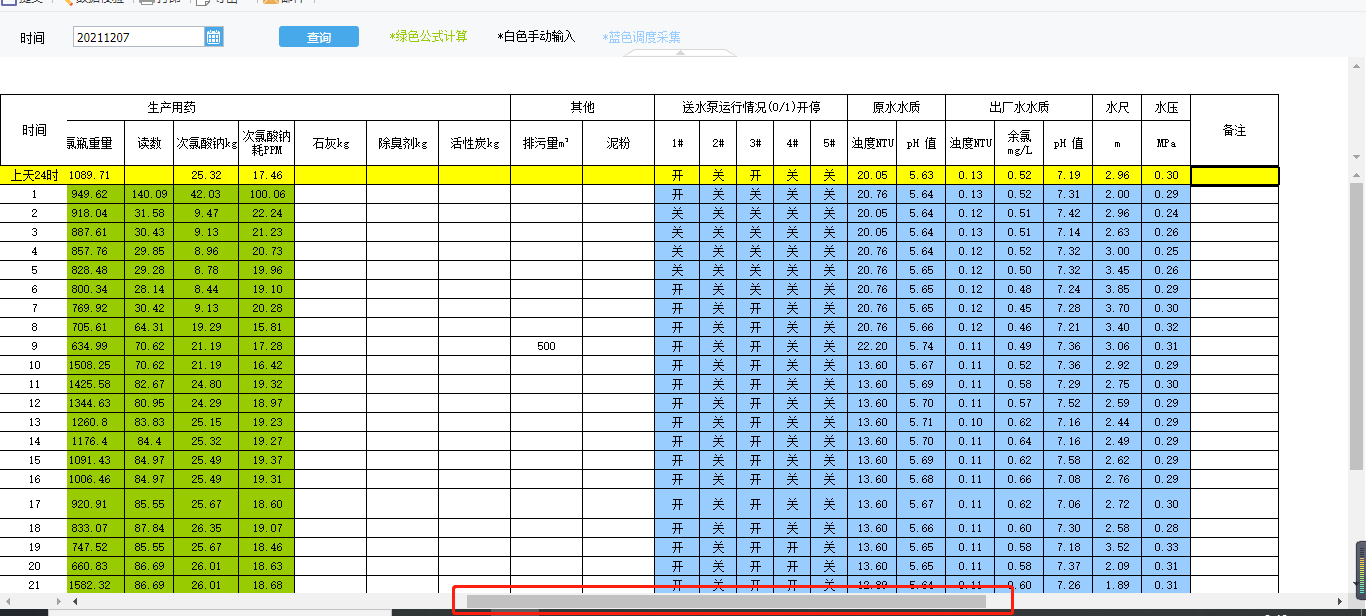Select the highlighted 备注 cell in 上天24时 row
Screen dimensions: 1366x616
(x=1234, y=175)
